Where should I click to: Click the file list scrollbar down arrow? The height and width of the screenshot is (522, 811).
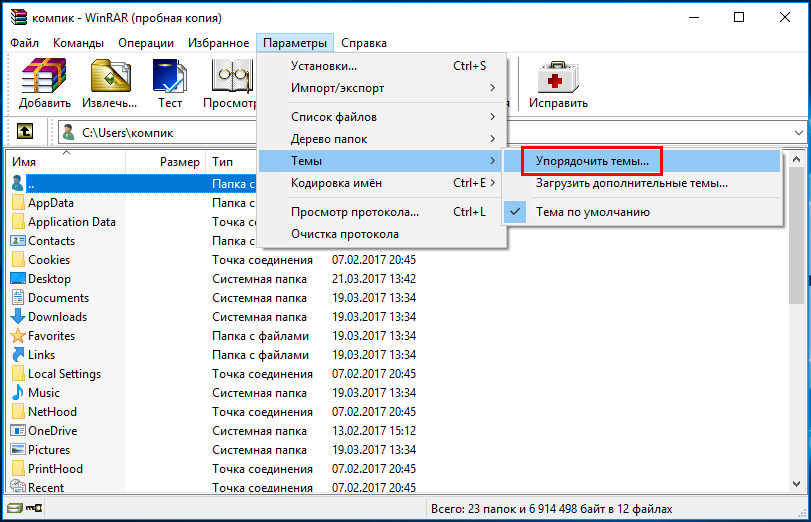tap(797, 484)
